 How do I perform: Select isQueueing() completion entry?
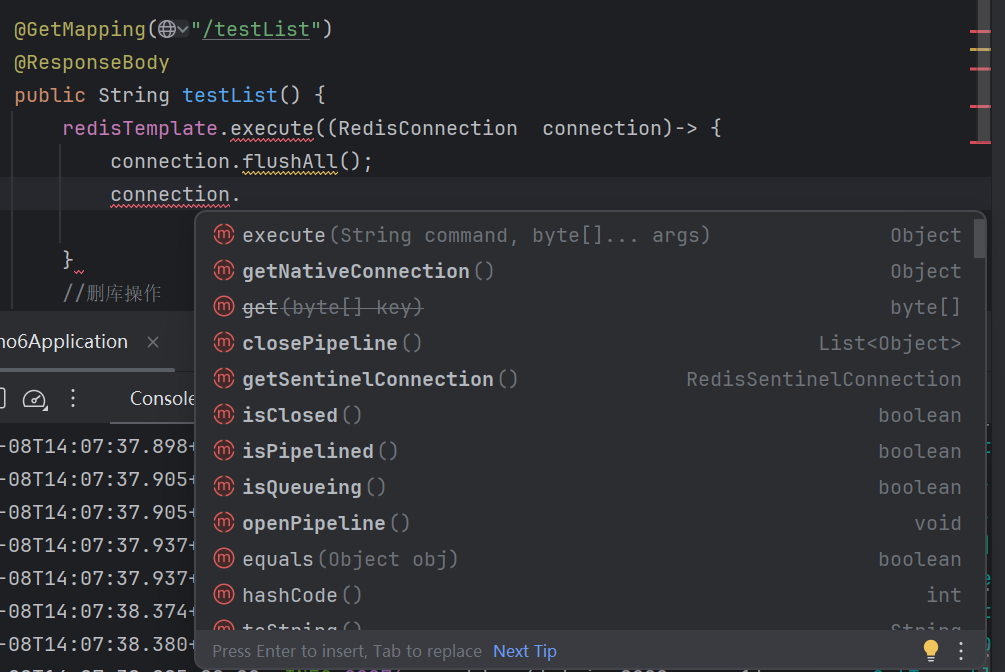(589, 487)
